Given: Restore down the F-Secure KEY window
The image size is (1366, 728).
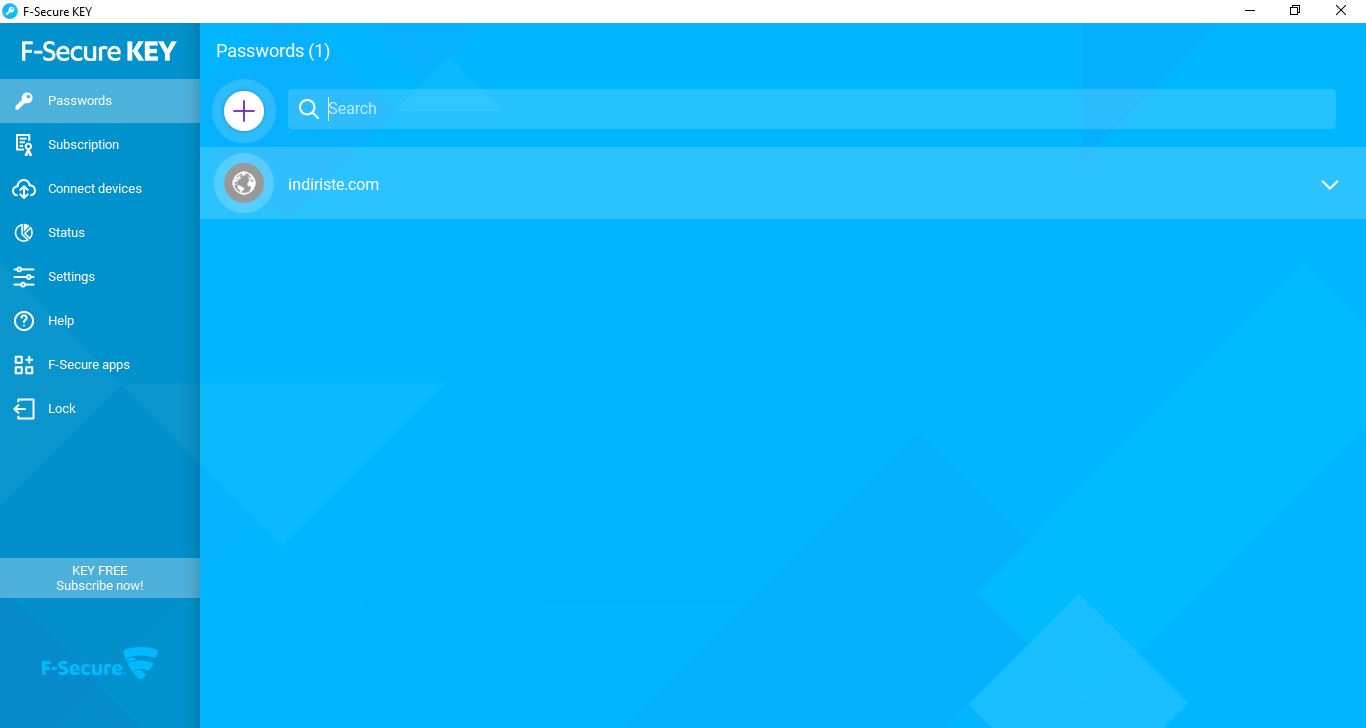Looking at the screenshot, I should [x=1295, y=11].
